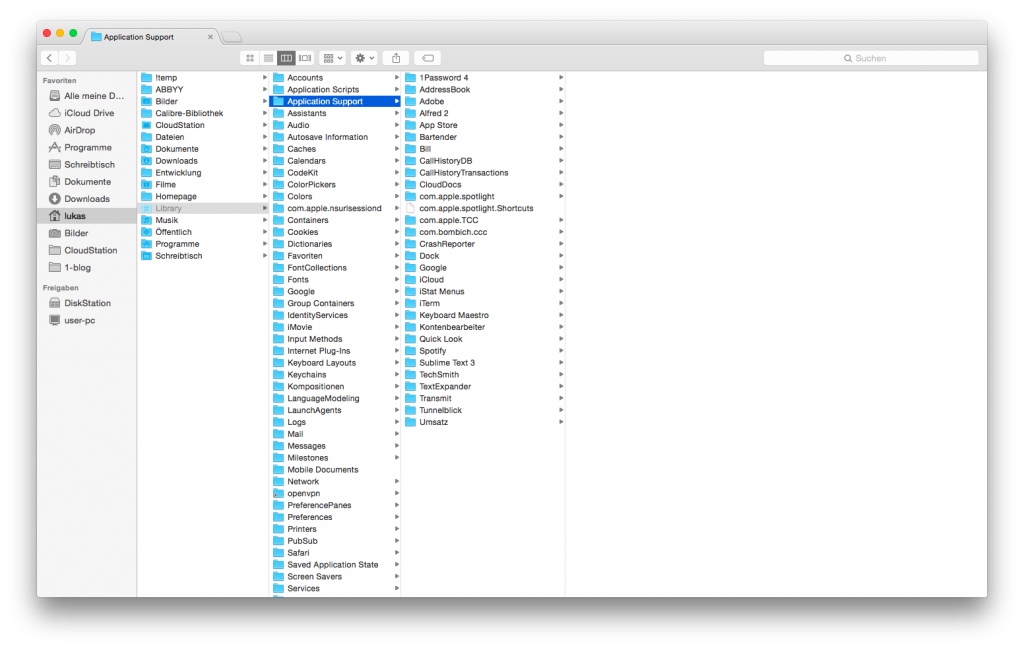This screenshot has height=650, width=1024.
Task: Select DiskStation under Freigaben
Action: (x=87, y=303)
